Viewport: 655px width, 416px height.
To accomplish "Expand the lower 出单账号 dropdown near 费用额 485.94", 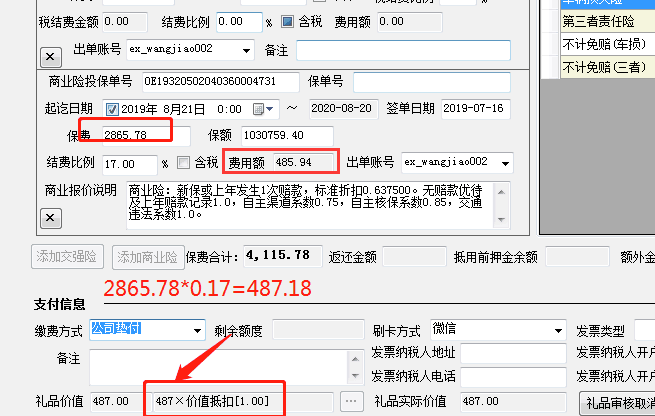I will tap(505, 163).
